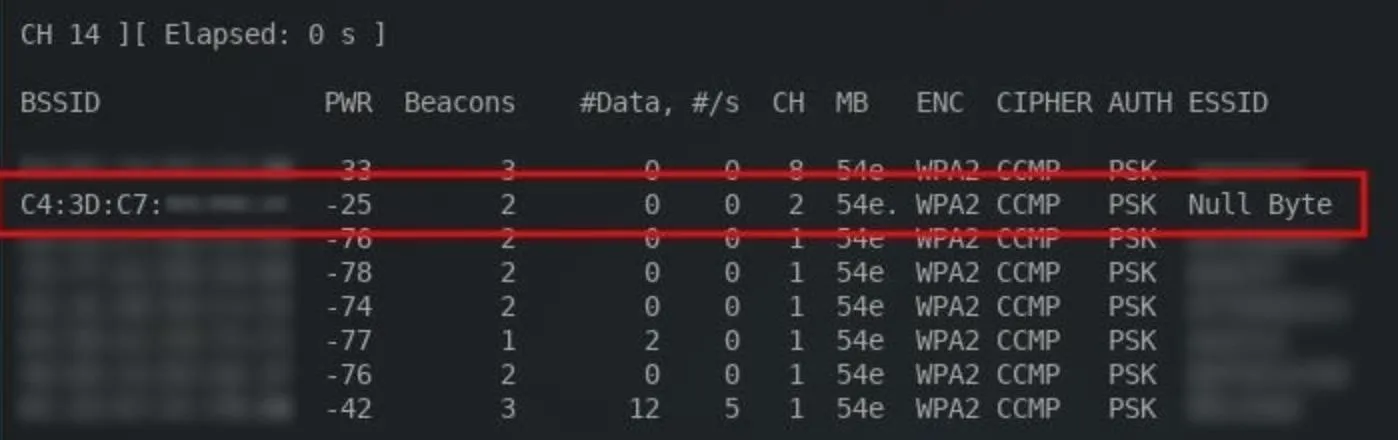Click the CH column header

[788, 102]
